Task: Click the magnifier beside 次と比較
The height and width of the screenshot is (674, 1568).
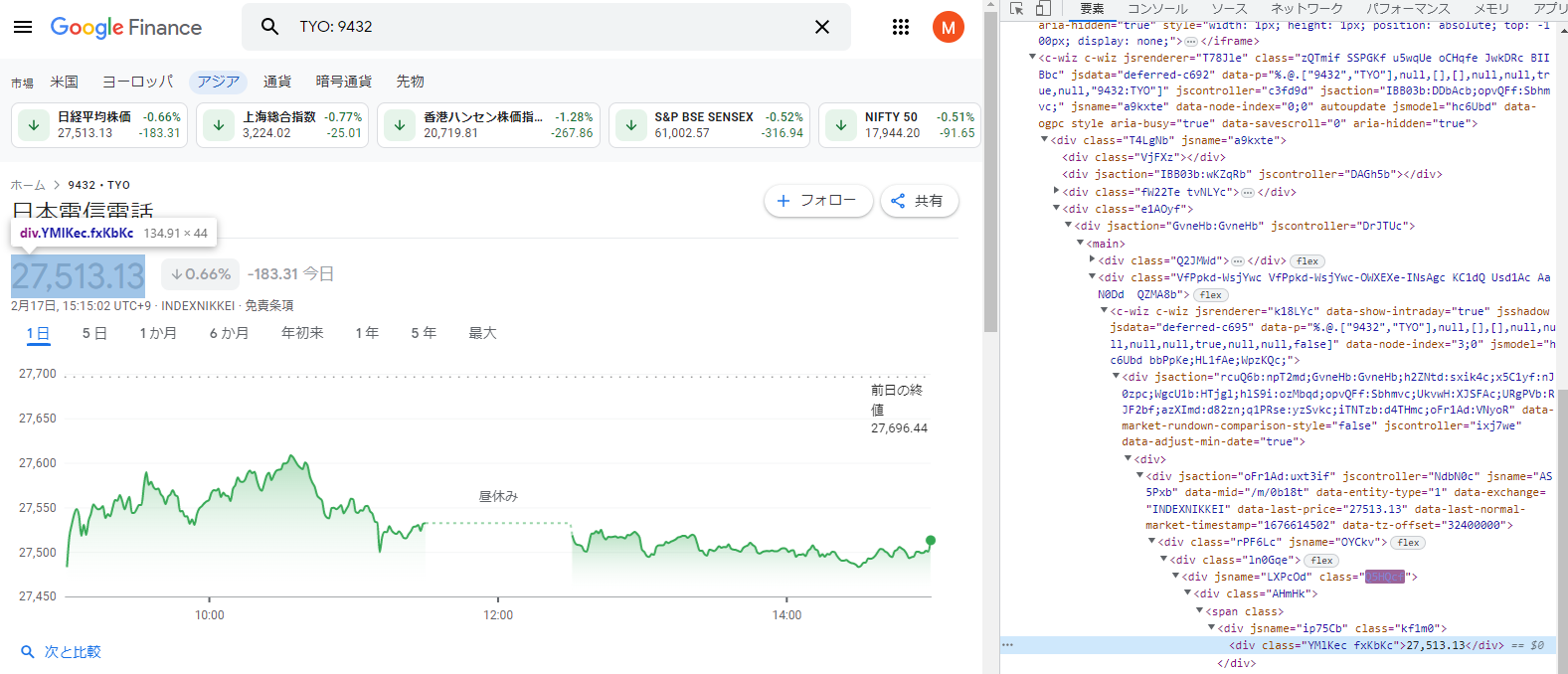Action: click(x=28, y=652)
